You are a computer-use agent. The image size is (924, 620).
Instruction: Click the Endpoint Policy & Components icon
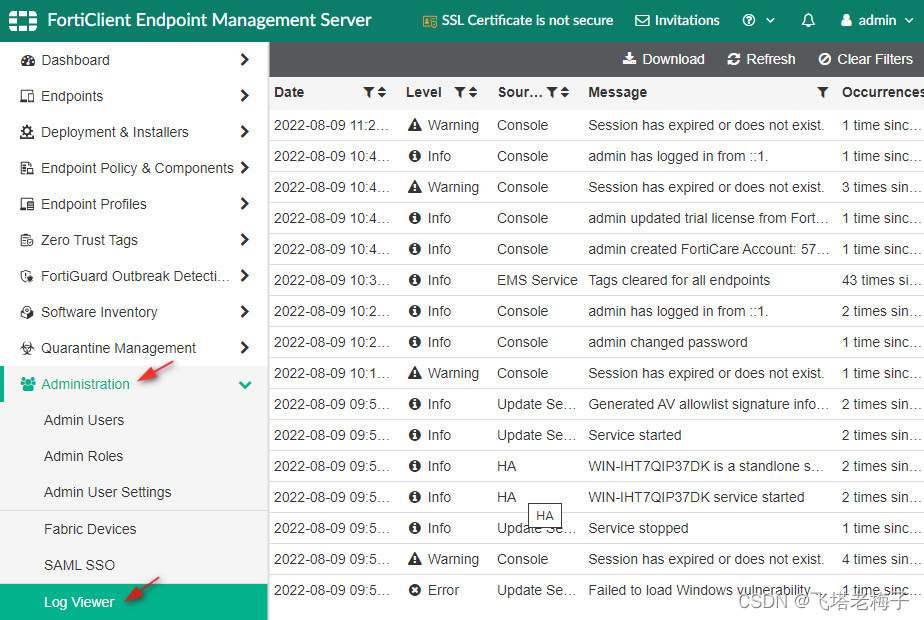[27, 168]
